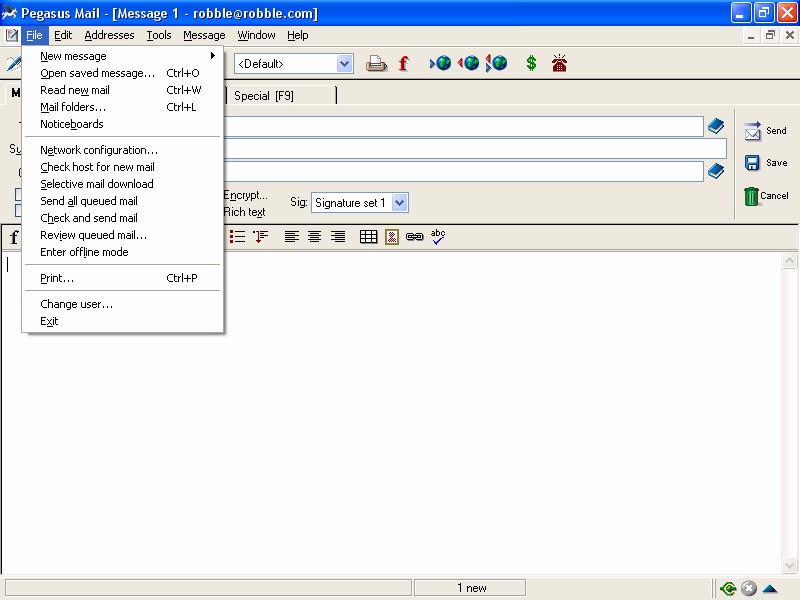Click the green dollar sign icon
The image size is (800, 600).
coord(531,63)
